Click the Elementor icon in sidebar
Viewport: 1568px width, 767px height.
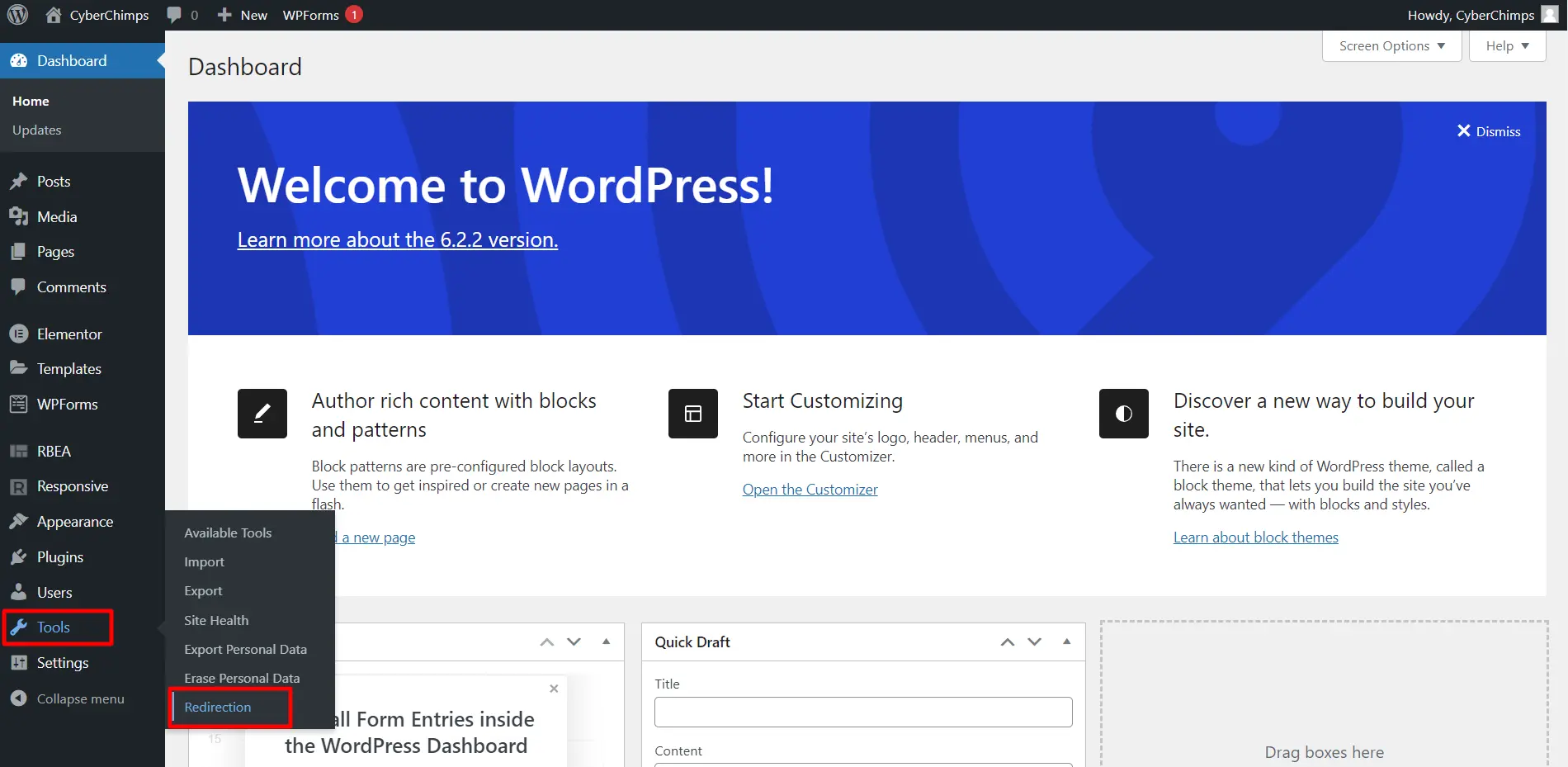pos(19,334)
